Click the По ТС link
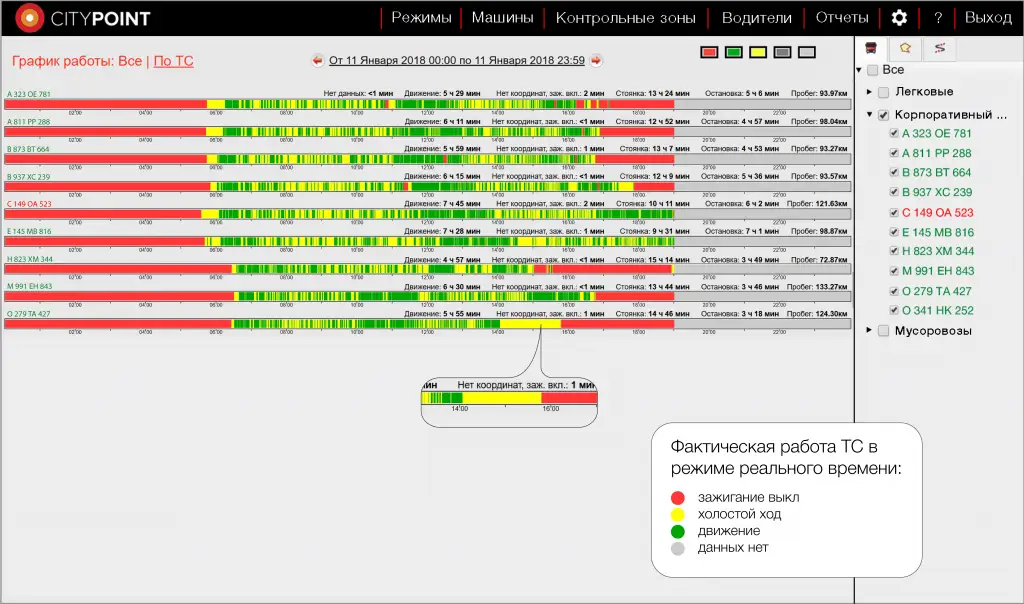The image size is (1024, 604). (173, 61)
